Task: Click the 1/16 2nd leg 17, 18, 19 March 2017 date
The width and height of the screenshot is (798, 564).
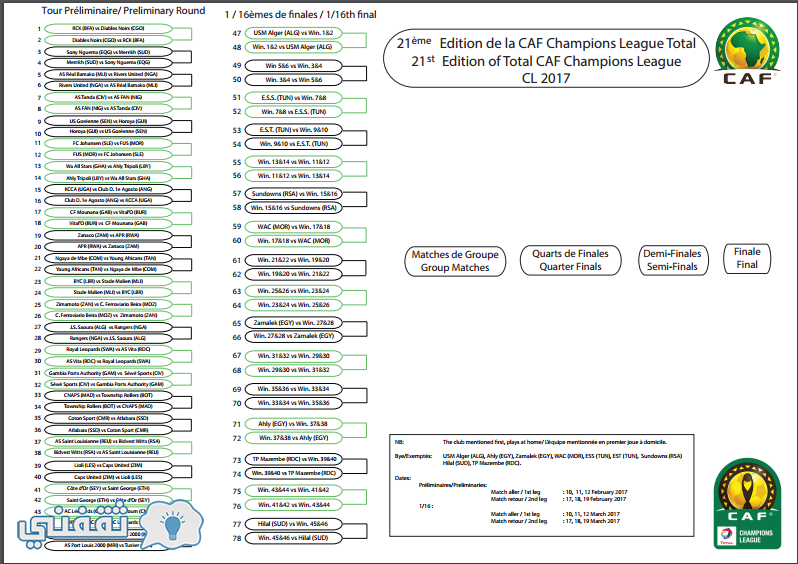Action: pos(590,521)
